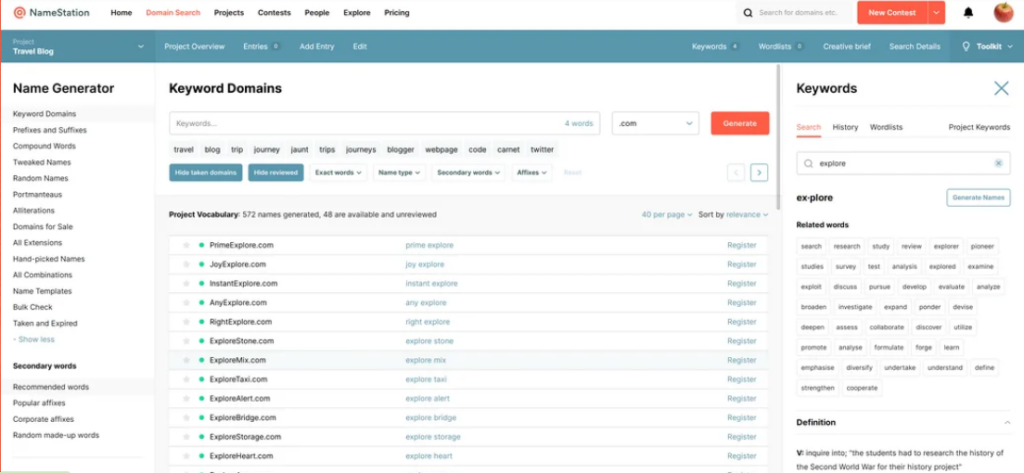
Task: Register PrimeExplore.com
Action: 741,245
